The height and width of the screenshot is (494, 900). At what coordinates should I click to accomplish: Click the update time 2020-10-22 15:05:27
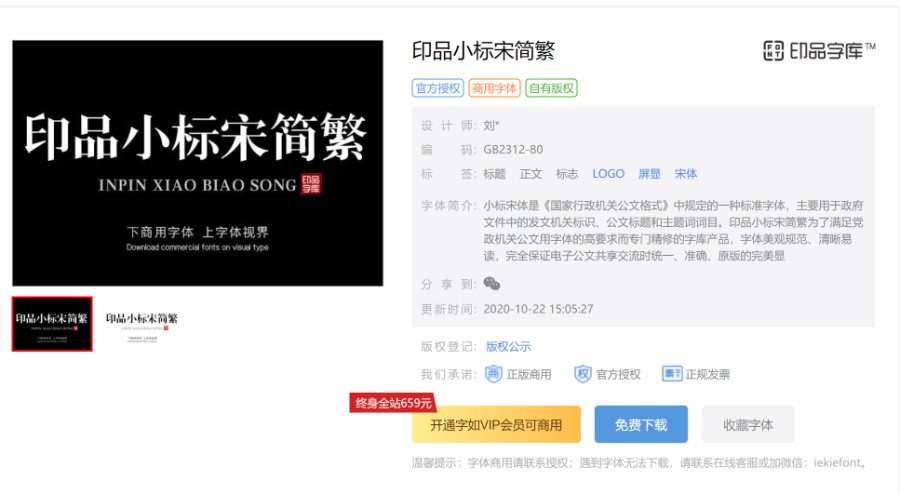point(538,309)
